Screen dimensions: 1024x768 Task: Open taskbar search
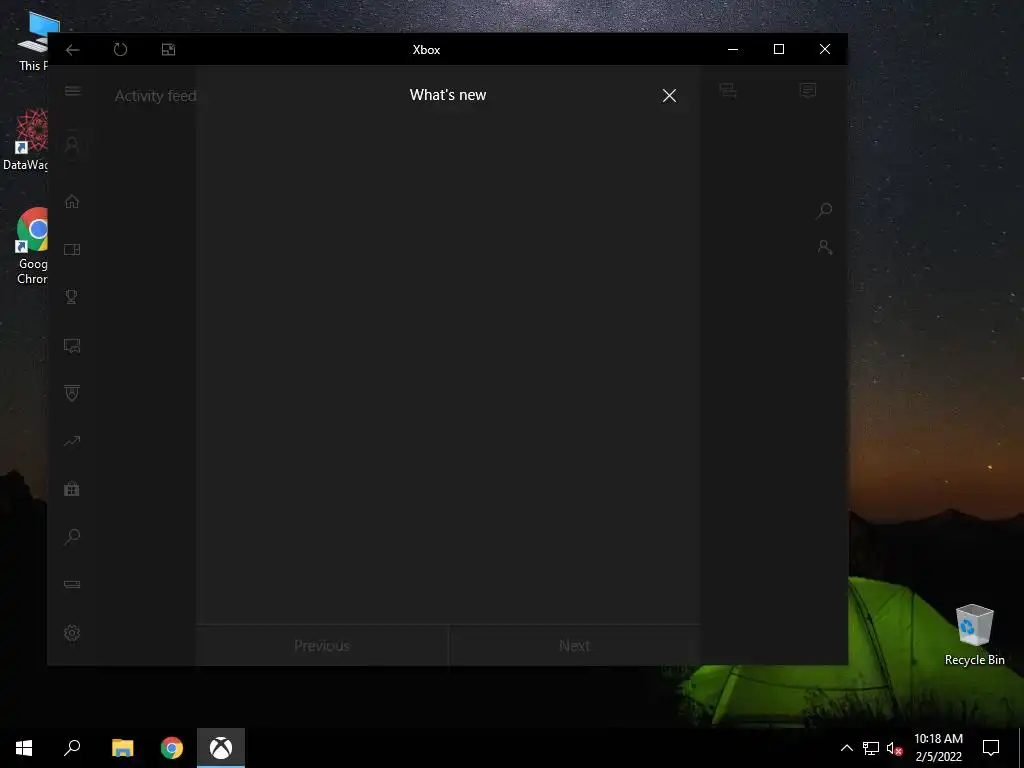pyautogui.click(x=72, y=748)
